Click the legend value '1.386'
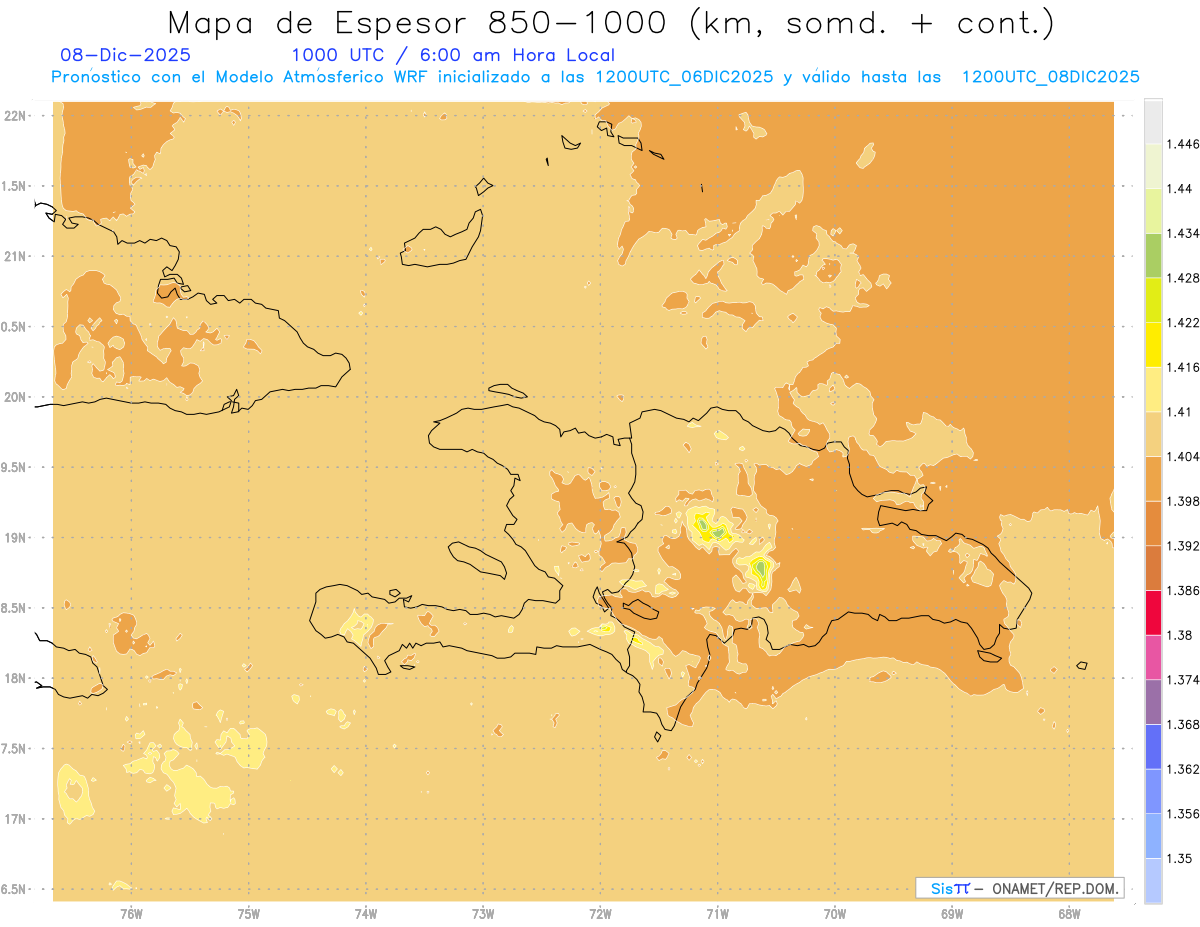The image size is (1200, 927). point(1184,590)
